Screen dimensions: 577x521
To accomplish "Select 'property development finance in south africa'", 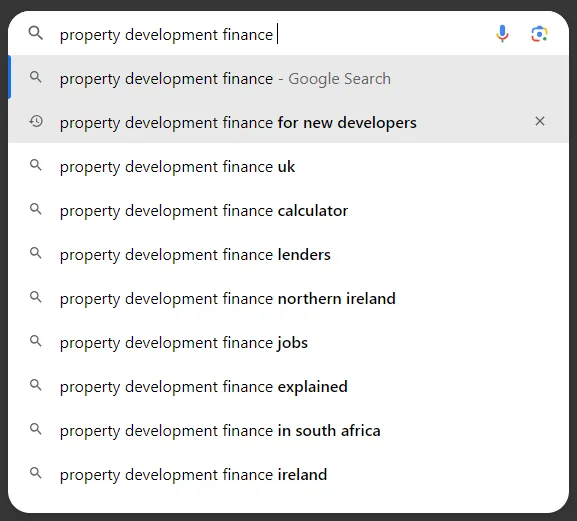I will point(288,429).
